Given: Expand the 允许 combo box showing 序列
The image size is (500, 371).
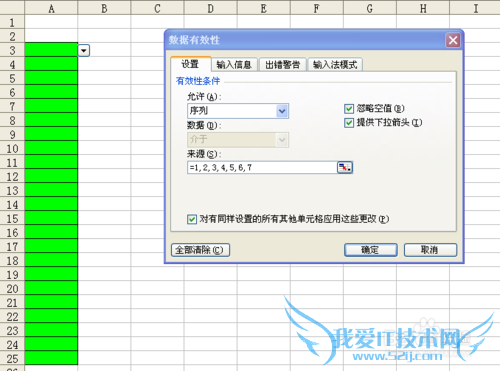Looking at the screenshot, I should click(x=282, y=111).
